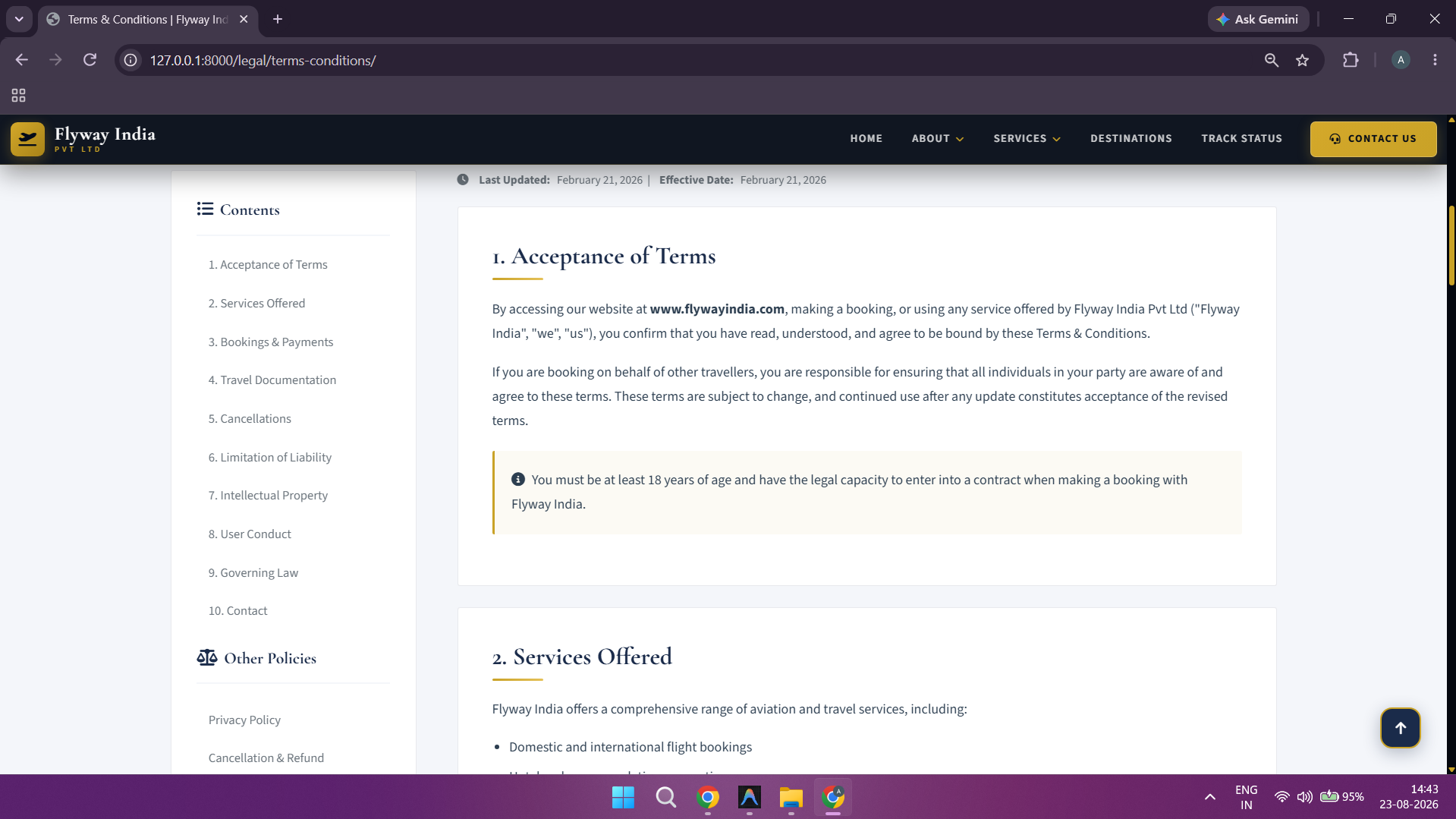
Task: Jump to 9. Governing Law
Action: point(253,572)
